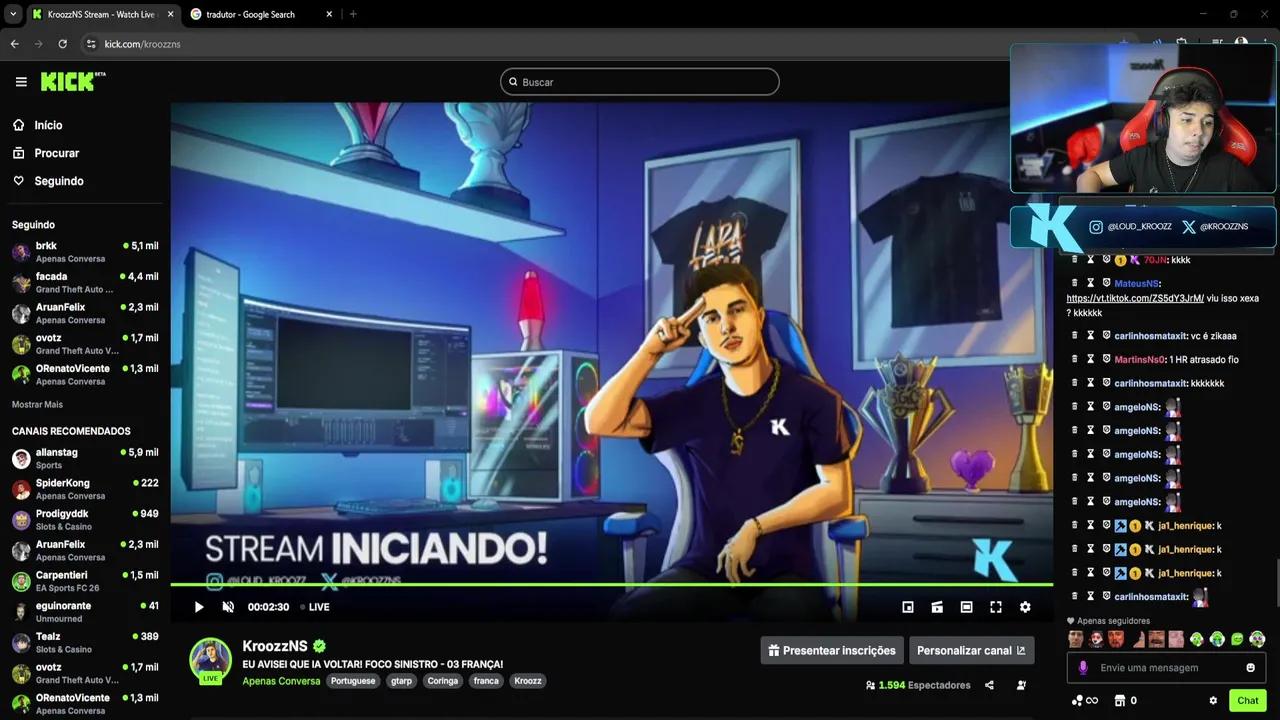Open the brkk channel in Seguindo
The image size is (1280, 720).
pos(85,252)
